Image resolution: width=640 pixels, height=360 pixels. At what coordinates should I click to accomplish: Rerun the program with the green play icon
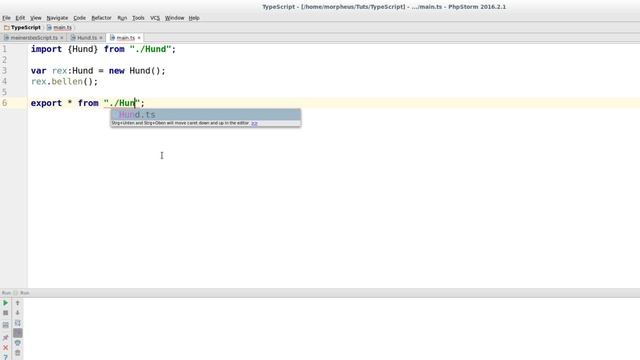[x=5, y=303]
